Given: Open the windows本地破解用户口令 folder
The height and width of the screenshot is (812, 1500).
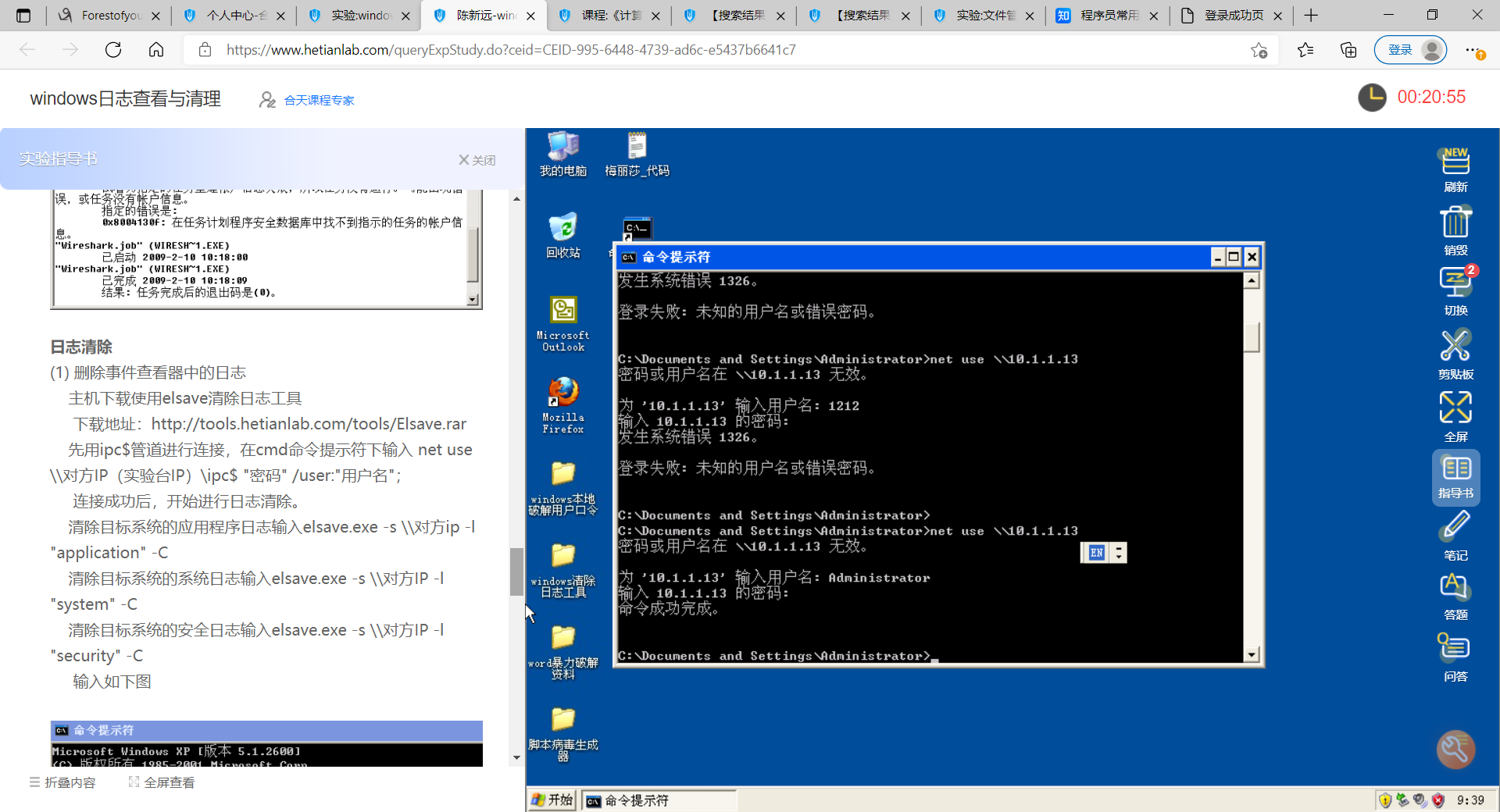Looking at the screenshot, I should pyautogui.click(x=562, y=488).
